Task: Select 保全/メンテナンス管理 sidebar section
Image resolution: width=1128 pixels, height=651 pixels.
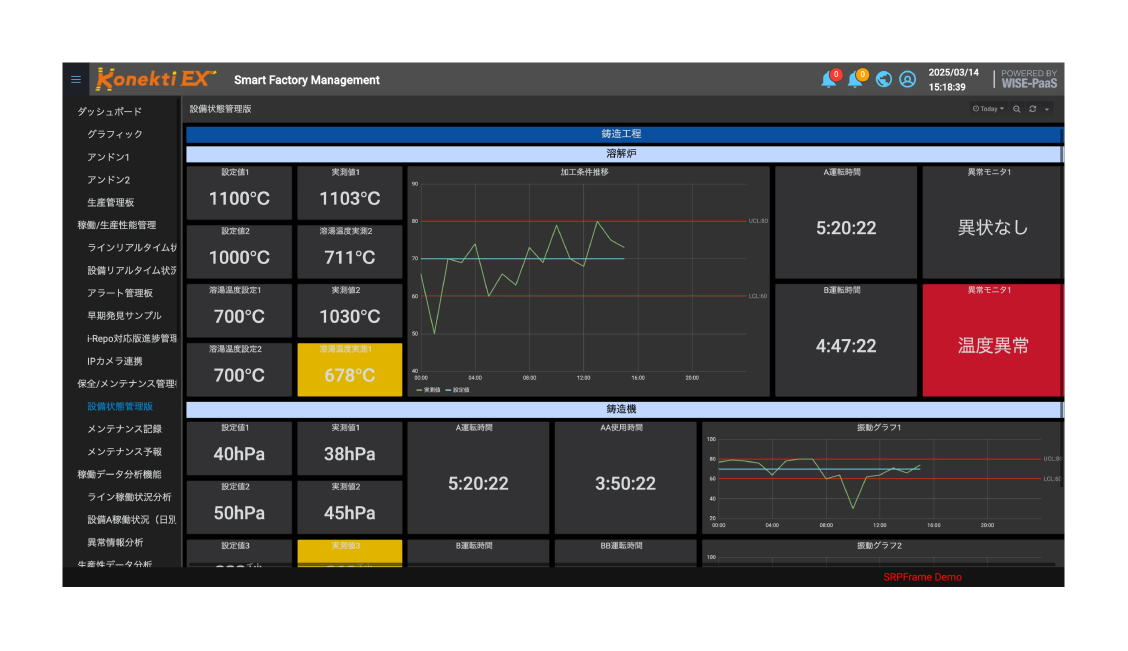Action: coord(127,383)
